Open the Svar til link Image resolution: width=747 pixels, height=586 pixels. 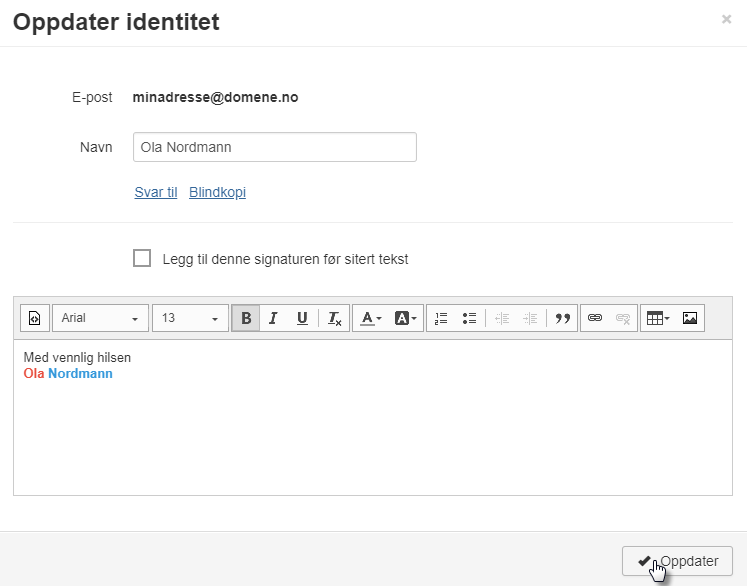(156, 192)
